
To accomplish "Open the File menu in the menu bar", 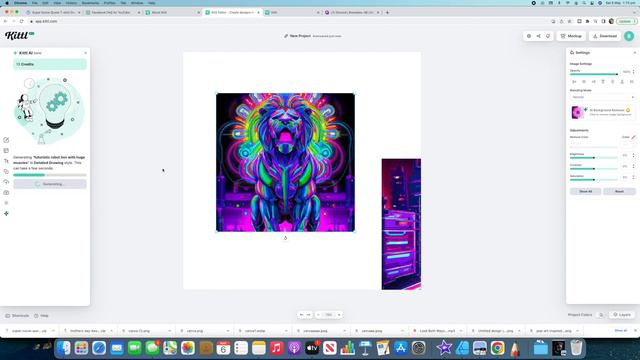I will pos(35,3).
